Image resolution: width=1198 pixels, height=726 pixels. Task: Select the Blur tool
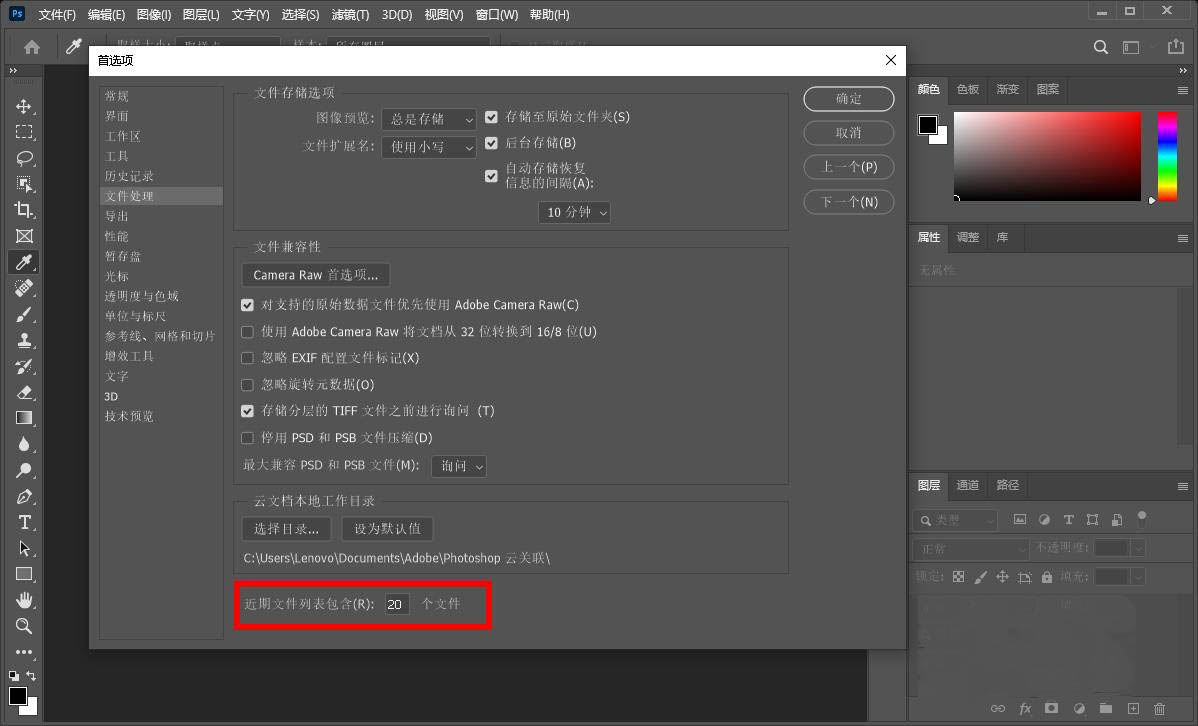(24, 444)
